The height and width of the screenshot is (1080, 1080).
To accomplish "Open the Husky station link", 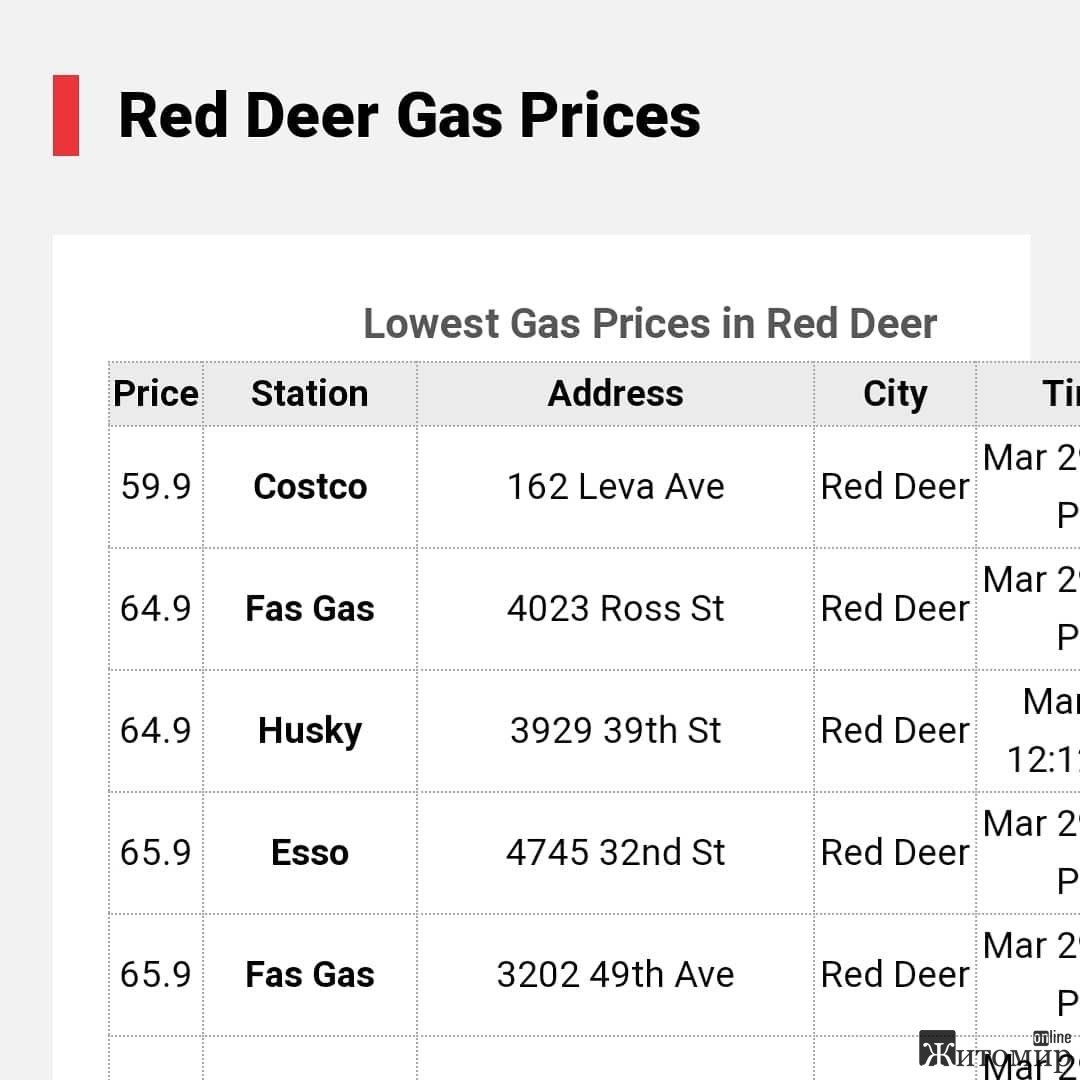I will (x=310, y=731).
